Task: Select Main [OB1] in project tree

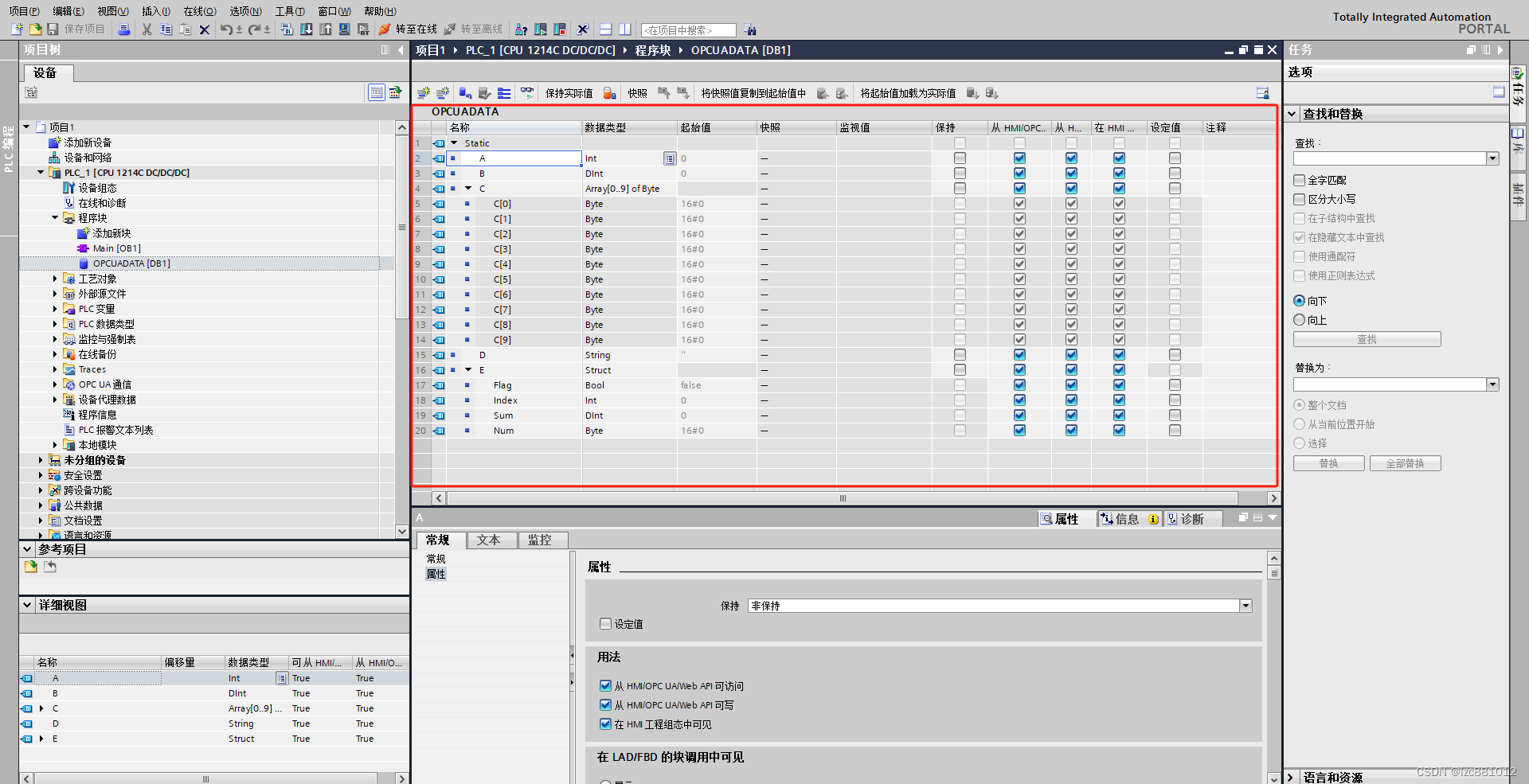Action: [116, 248]
